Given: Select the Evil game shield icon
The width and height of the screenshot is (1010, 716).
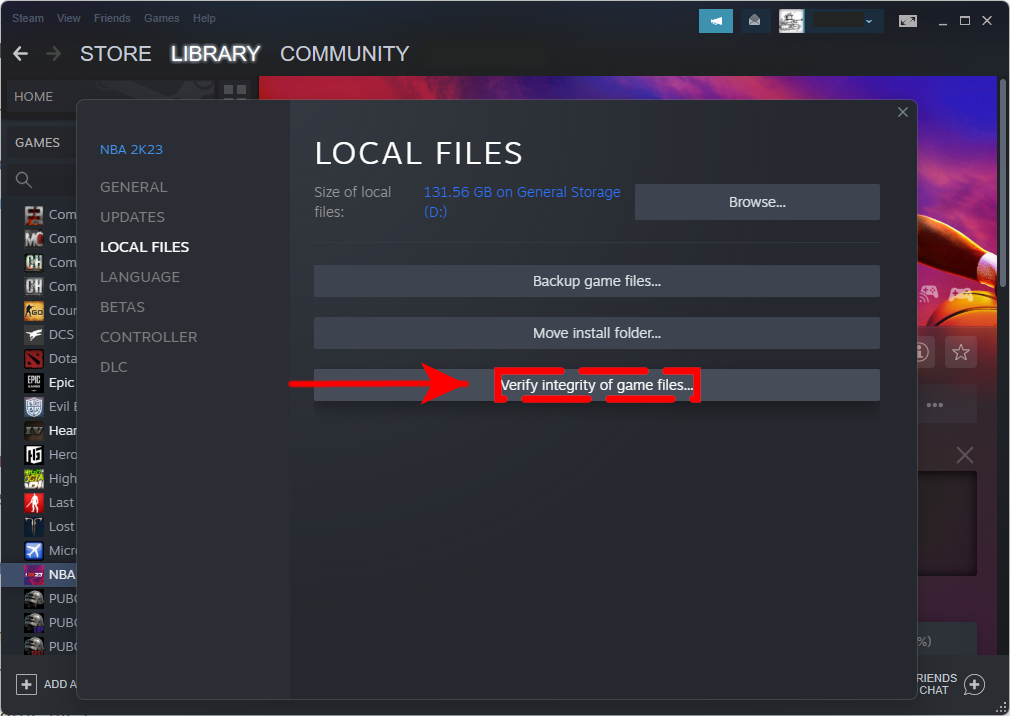Looking at the screenshot, I should (33, 406).
